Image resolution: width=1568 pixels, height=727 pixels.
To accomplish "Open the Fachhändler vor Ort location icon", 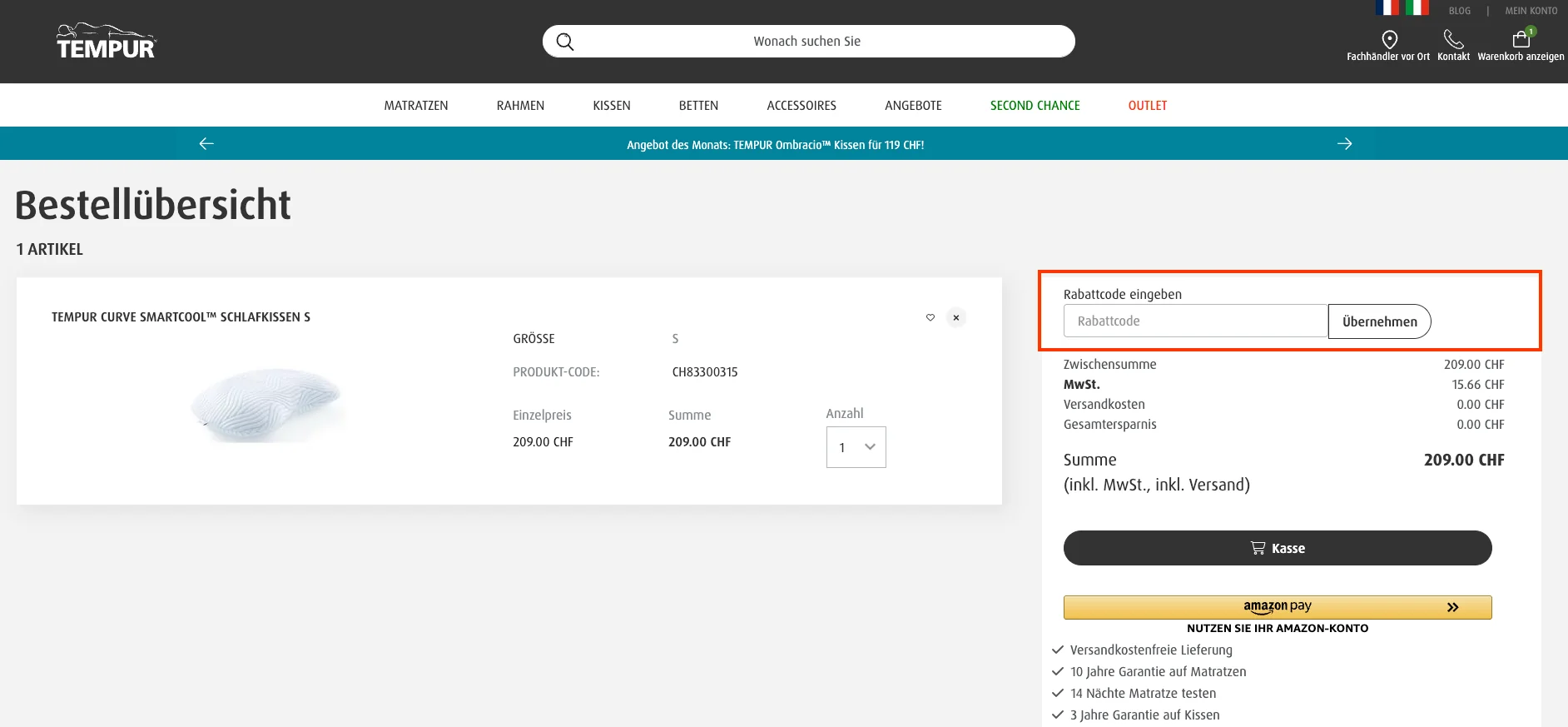I will click(1389, 39).
